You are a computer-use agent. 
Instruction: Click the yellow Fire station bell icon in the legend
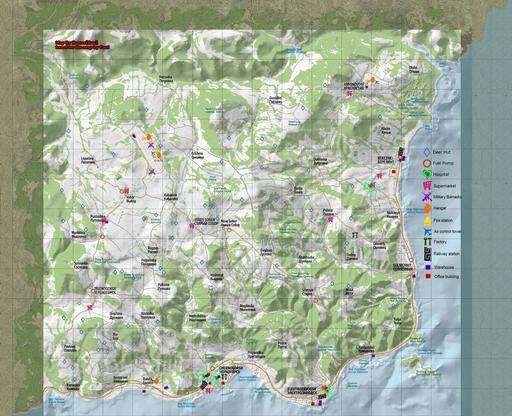click(427, 220)
